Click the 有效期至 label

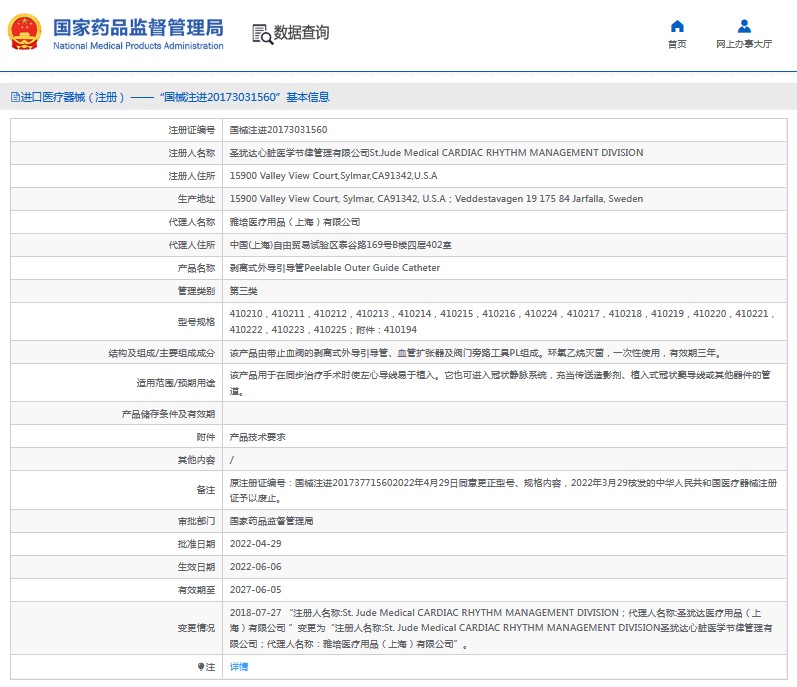pyautogui.click(x=196, y=590)
